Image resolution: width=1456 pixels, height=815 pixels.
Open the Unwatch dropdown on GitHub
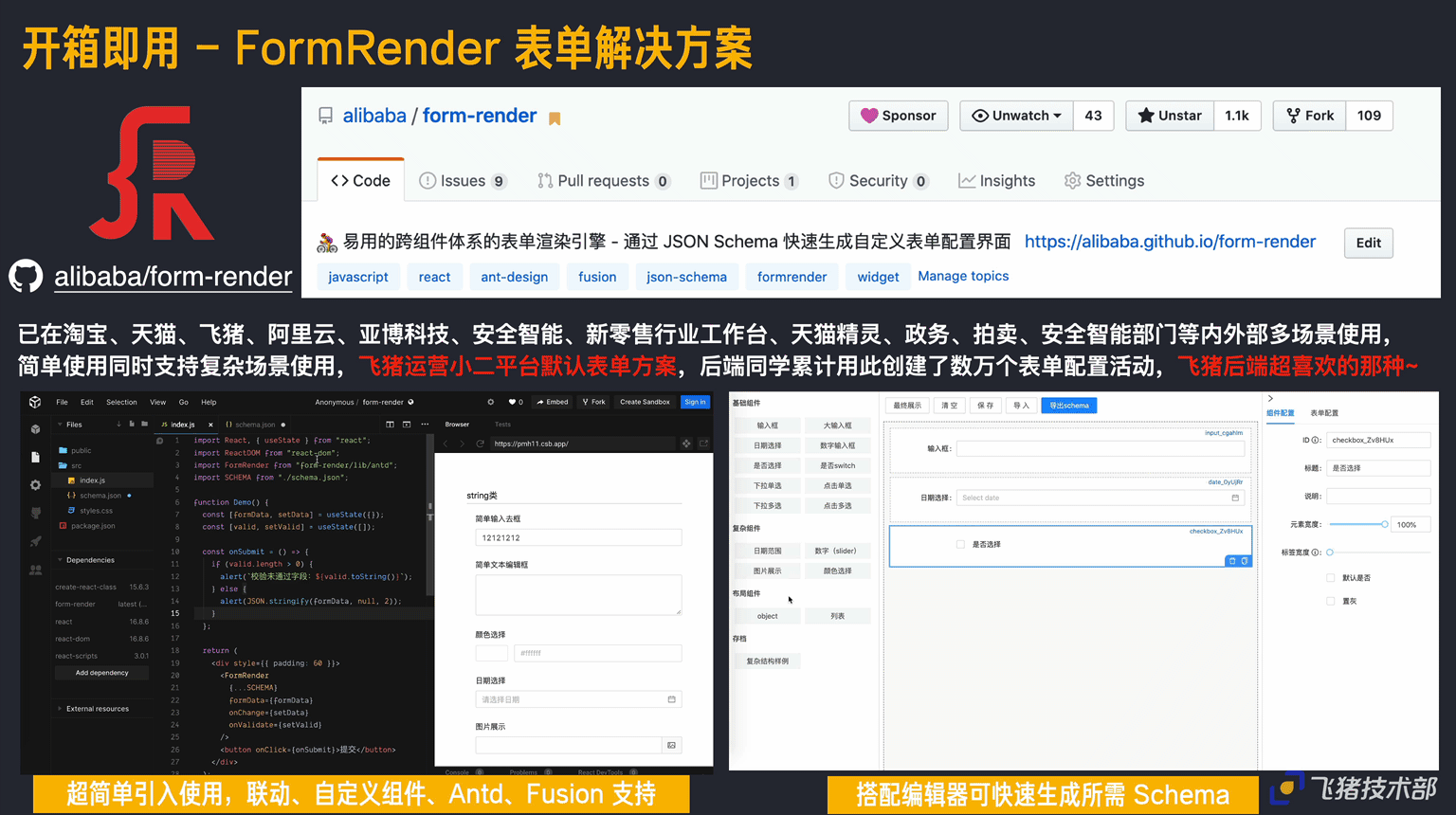click(1016, 116)
